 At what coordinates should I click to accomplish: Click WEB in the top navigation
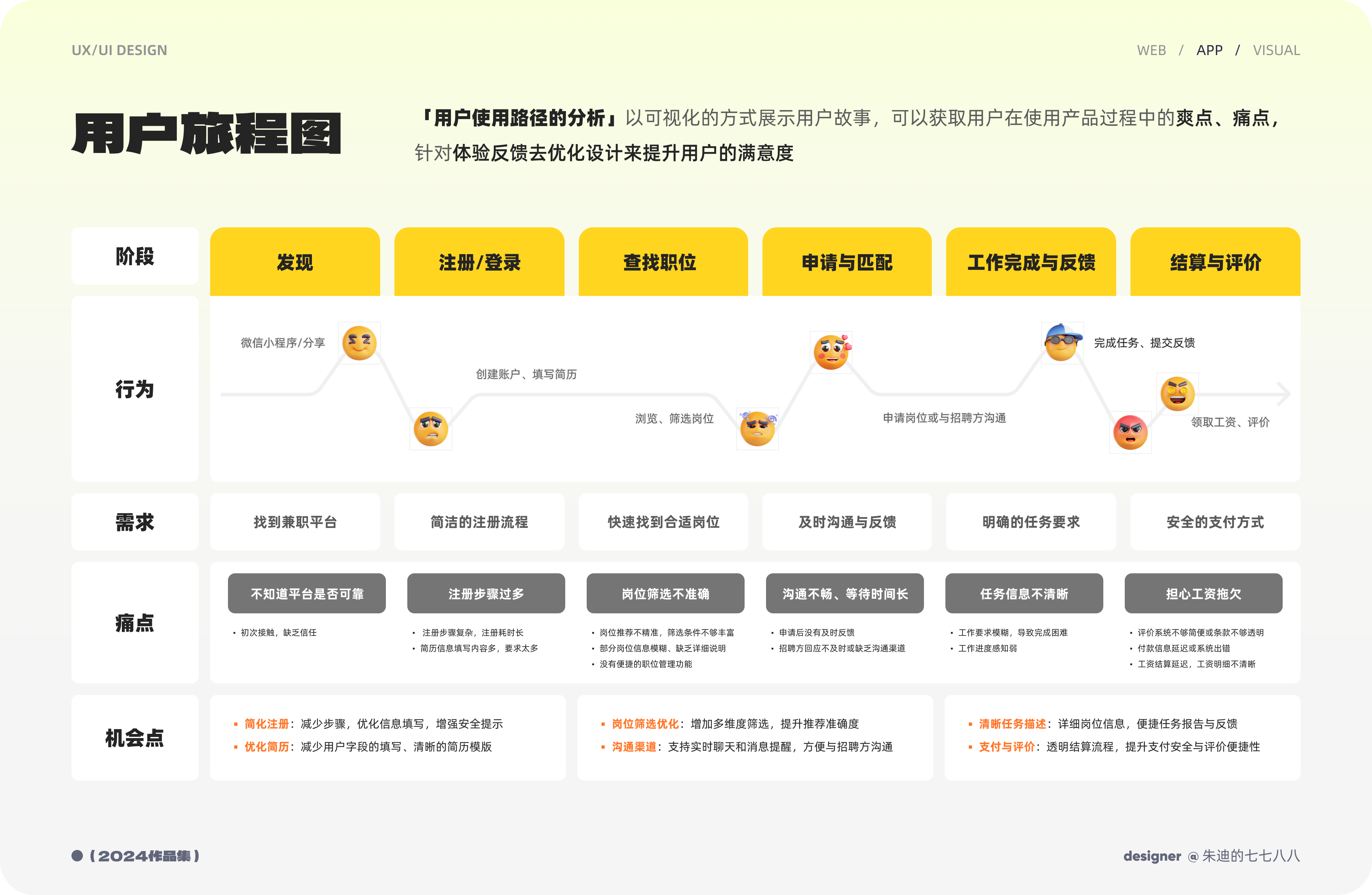pos(1151,50)
